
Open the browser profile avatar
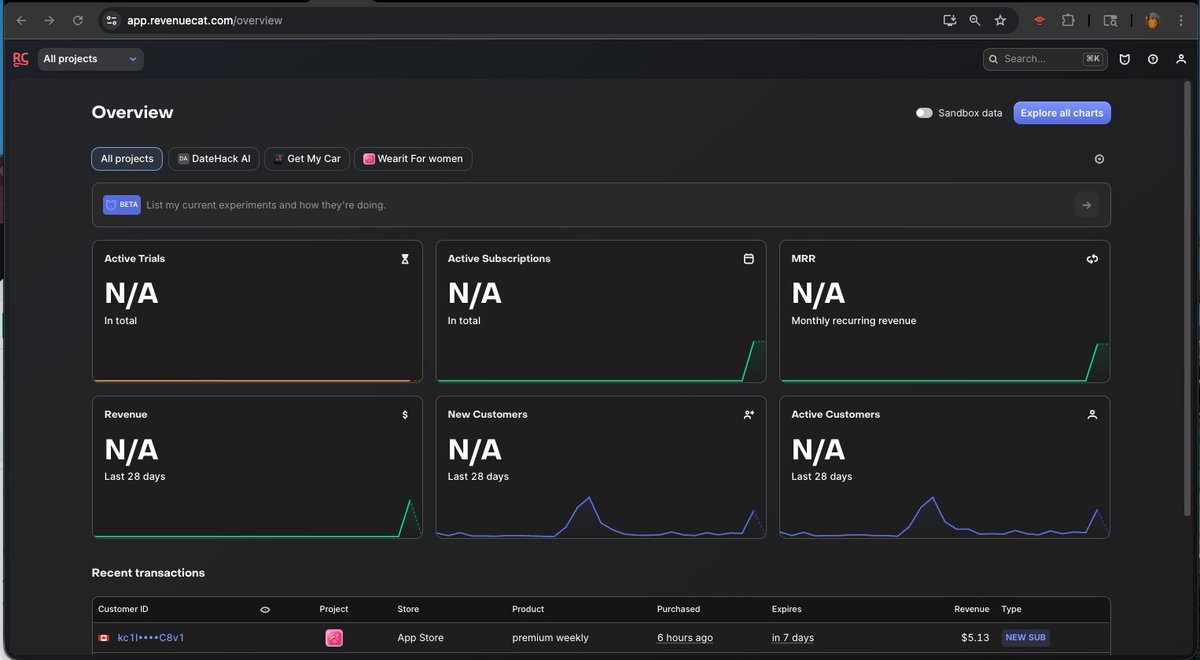click(x=1152, y=20)
